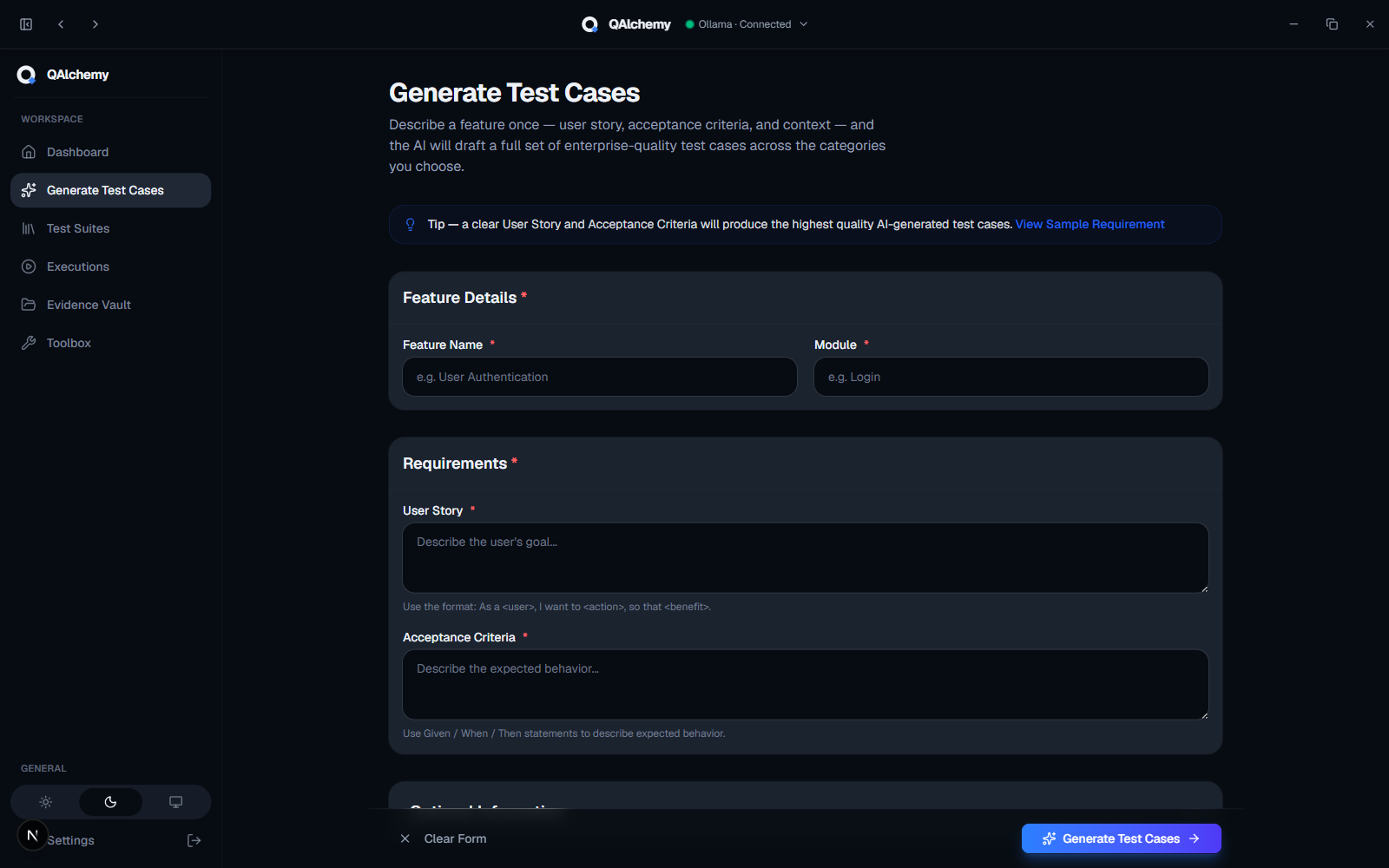Focus the Feature Name input field
This screenshot has height=868, width=1389.
(600, 377)
